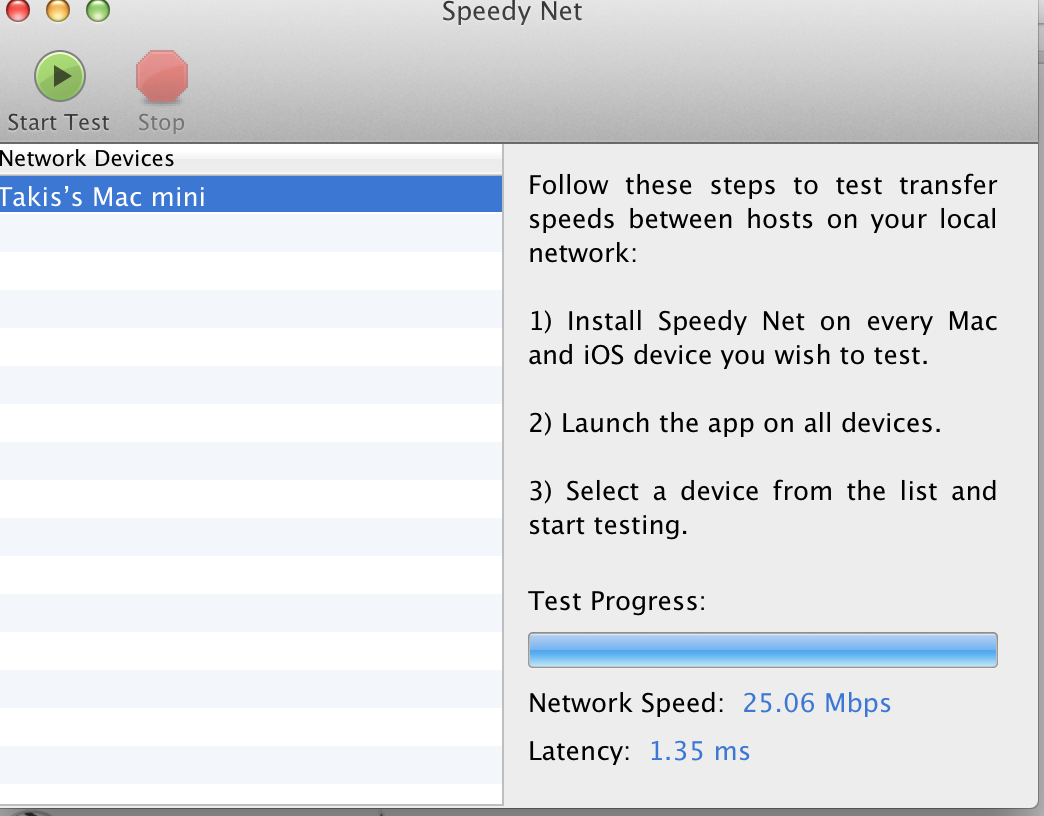Viewport: 1044px width, 816px height.
Task: Click the Test Progress bar
Action: pos(762,650)
